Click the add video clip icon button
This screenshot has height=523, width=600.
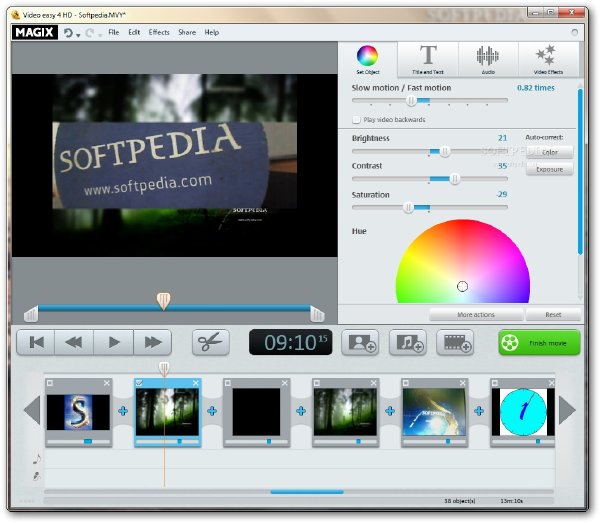click(455, 342)
